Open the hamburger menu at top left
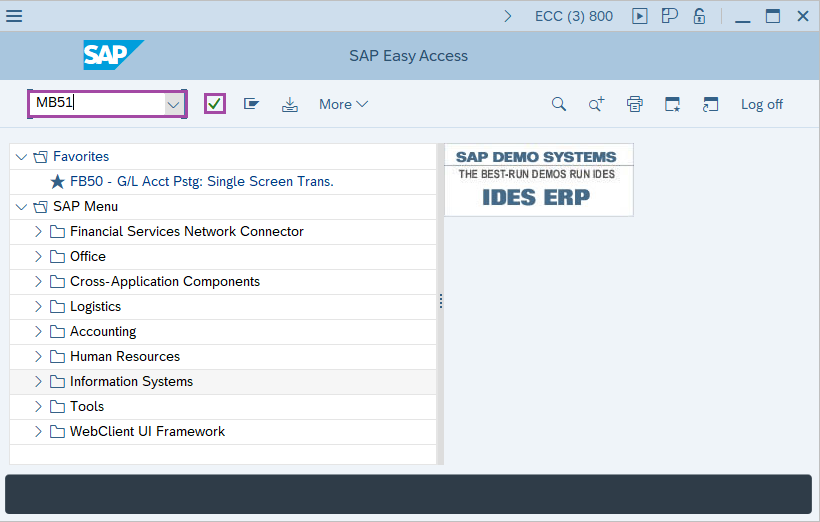820x522 pixels. pyautogui.click(x=14, y=16)
